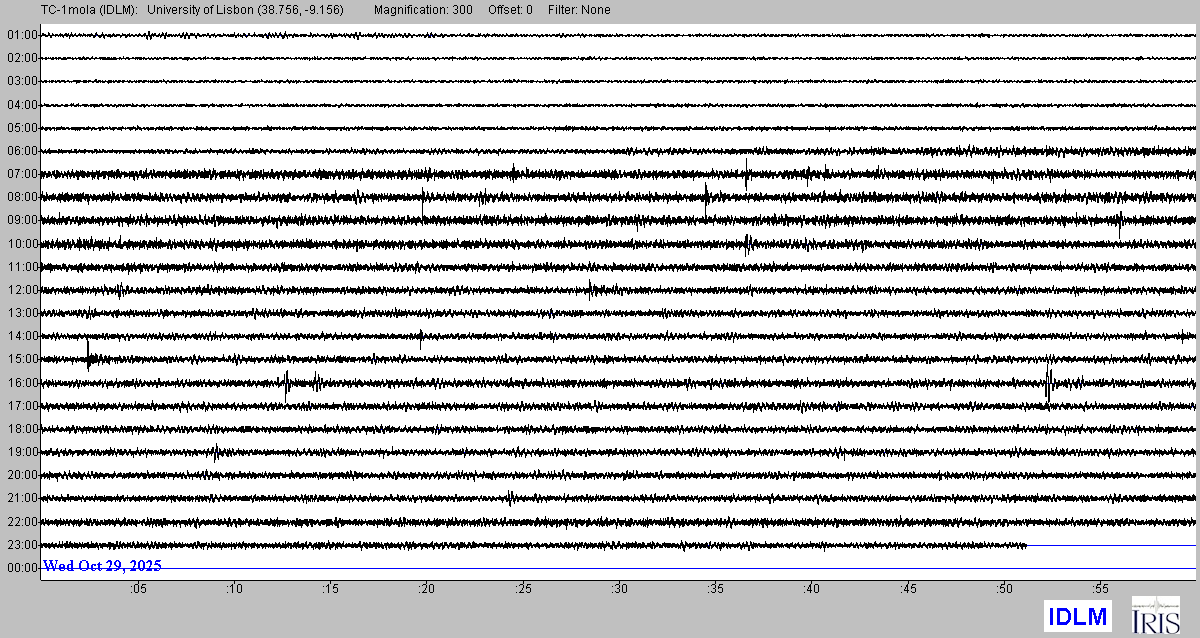Image resolution: width=1200 pixels, height=638 pixels.
Task: Click the Offset: 0 header text
Action: [x=510, y=10]
